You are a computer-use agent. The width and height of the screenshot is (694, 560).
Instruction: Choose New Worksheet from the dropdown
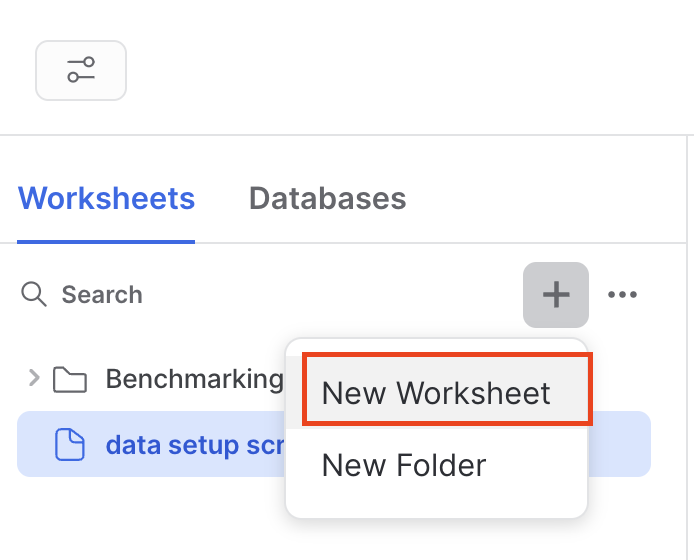point(436,392)
